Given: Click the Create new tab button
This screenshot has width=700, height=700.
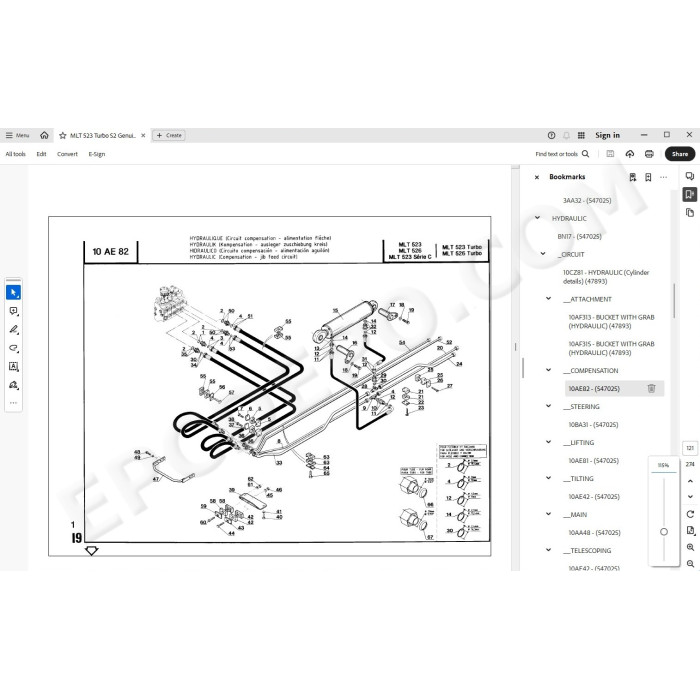Looking at the screenshot, I should (169, 135).
